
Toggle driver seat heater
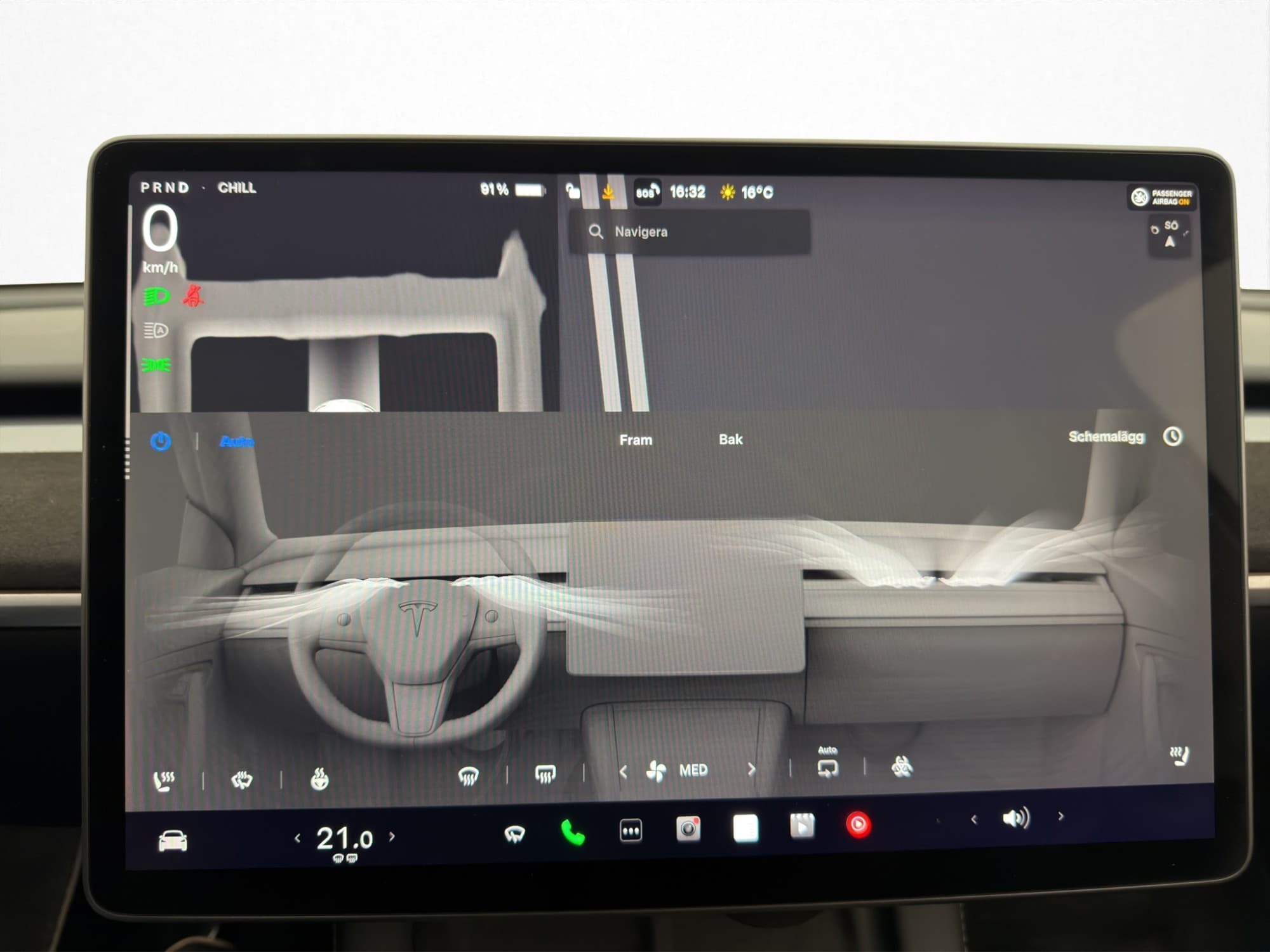[x=164, y=780]
